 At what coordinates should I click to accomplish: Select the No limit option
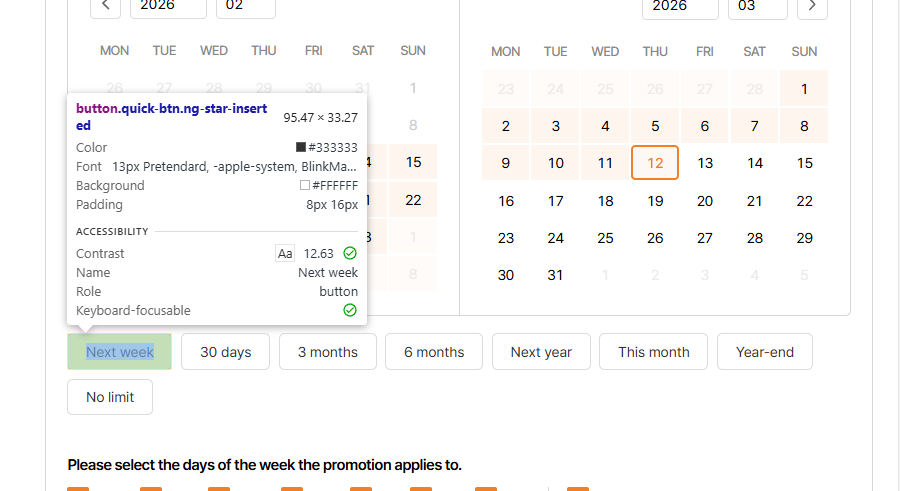click(110, 397)
